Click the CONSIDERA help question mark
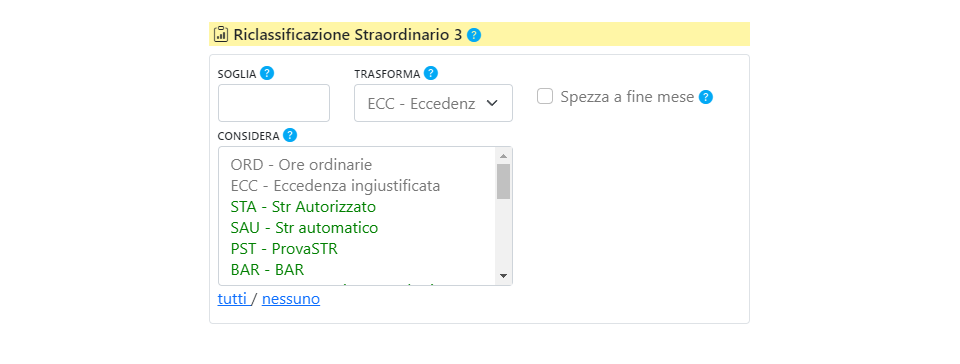 coord(290,135)
